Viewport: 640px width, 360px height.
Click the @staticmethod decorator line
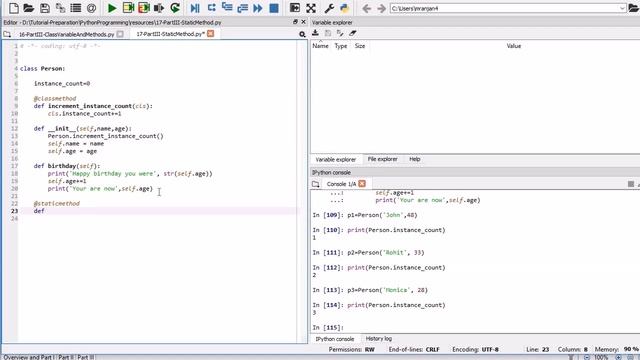57,203
